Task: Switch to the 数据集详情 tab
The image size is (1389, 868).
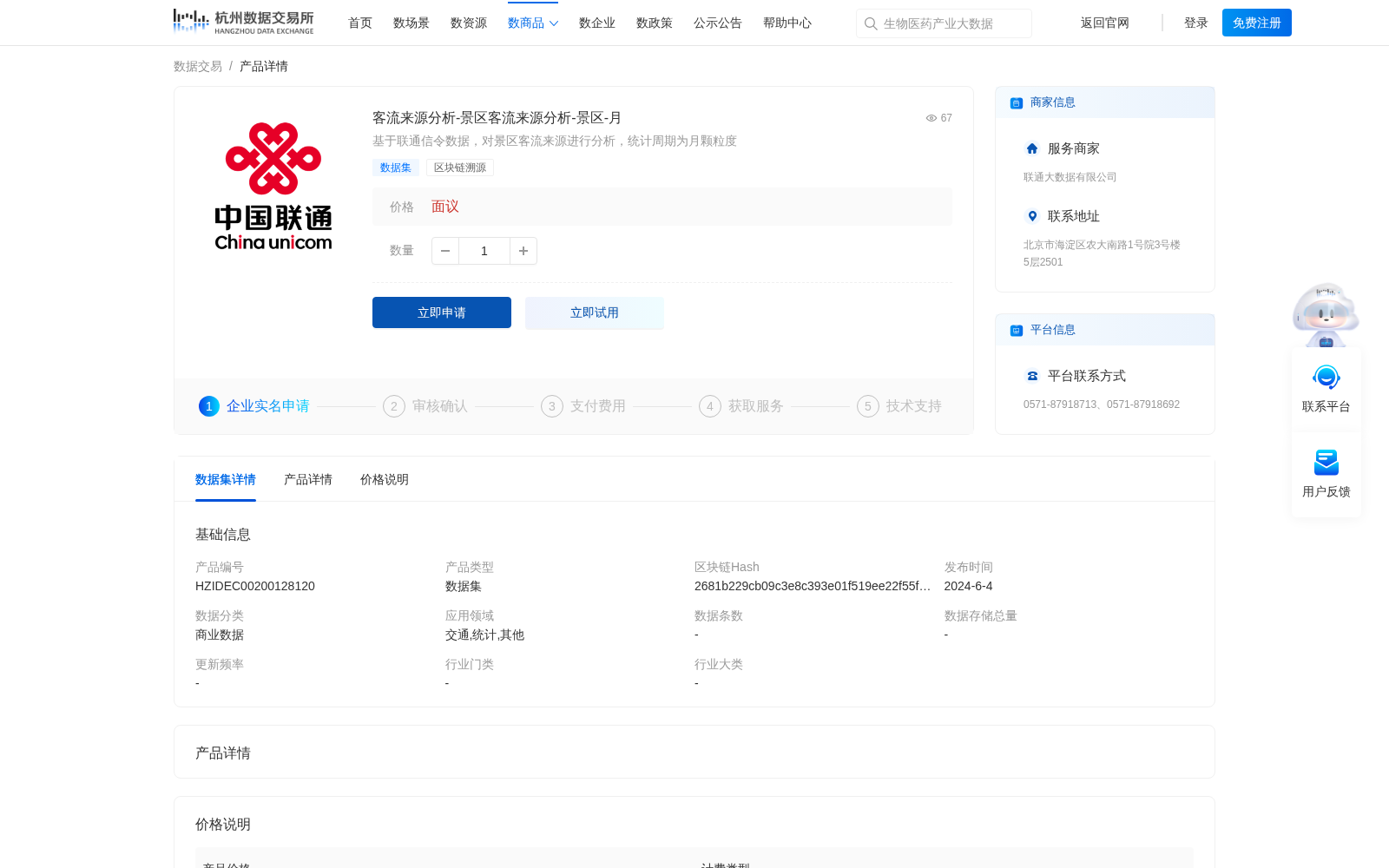Action: (x=226, y=479)
